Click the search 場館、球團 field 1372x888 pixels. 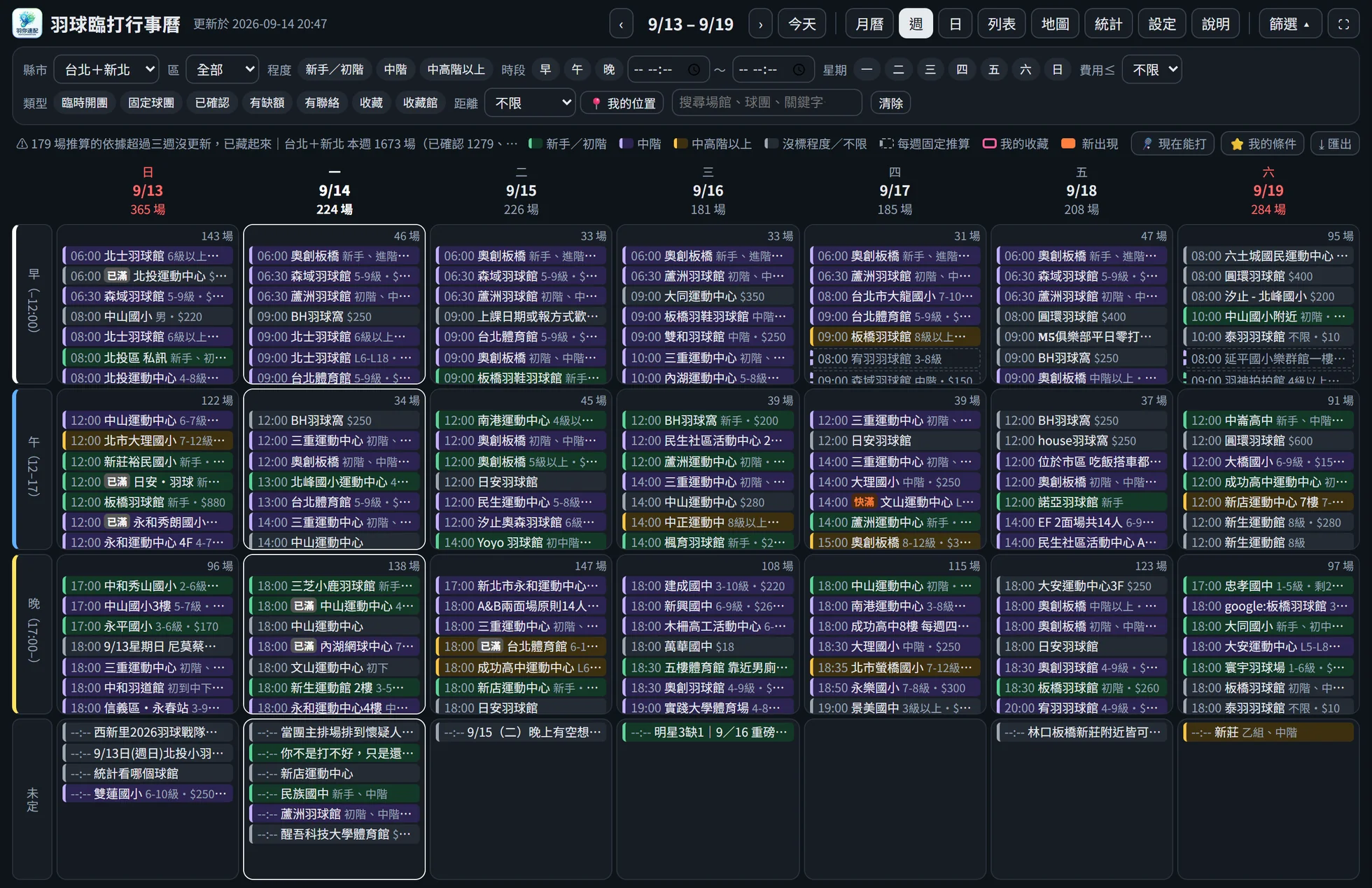[766, 102]
